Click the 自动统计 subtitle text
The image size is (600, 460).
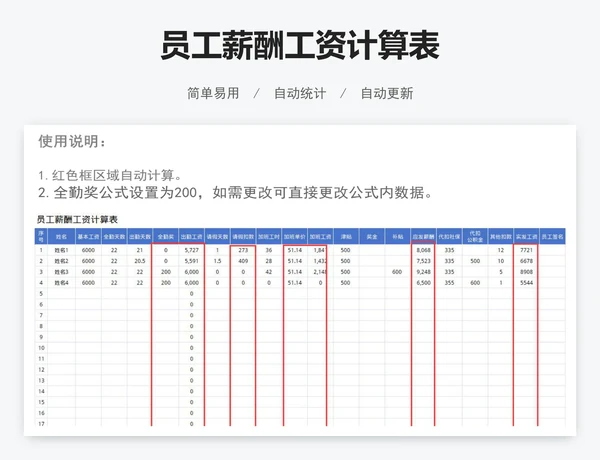point(300,93)
